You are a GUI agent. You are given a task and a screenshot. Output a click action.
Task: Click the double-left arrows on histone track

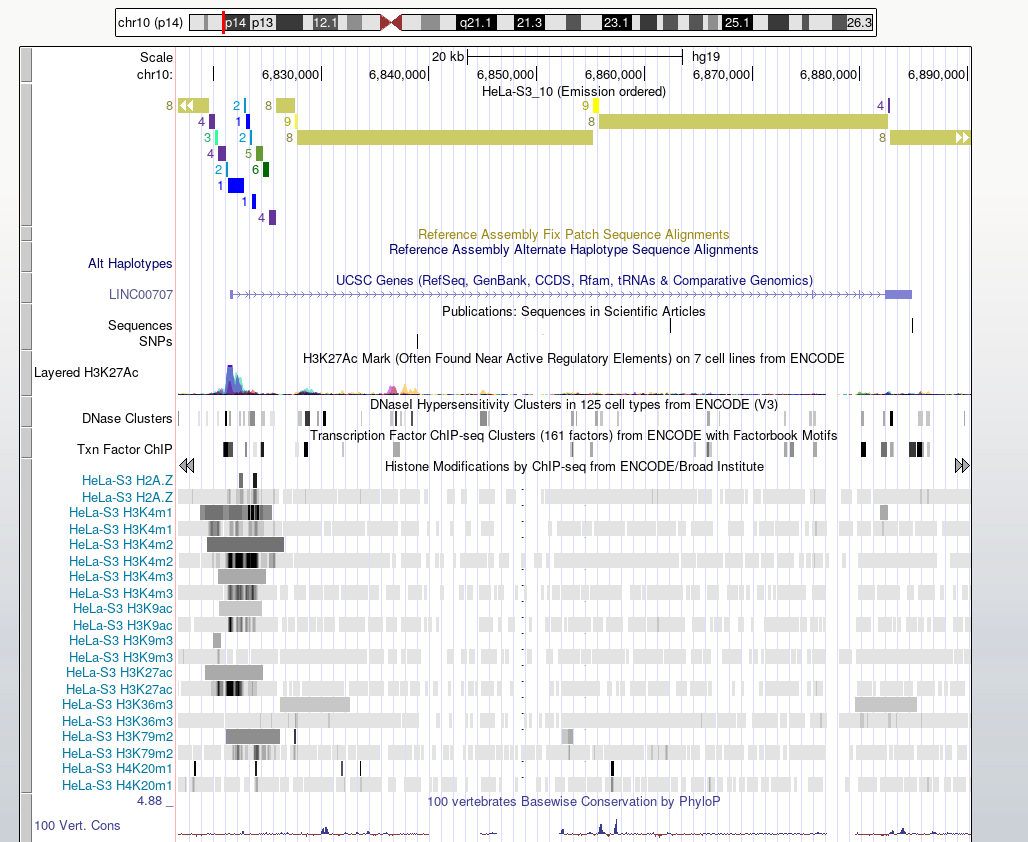(187, 466)
